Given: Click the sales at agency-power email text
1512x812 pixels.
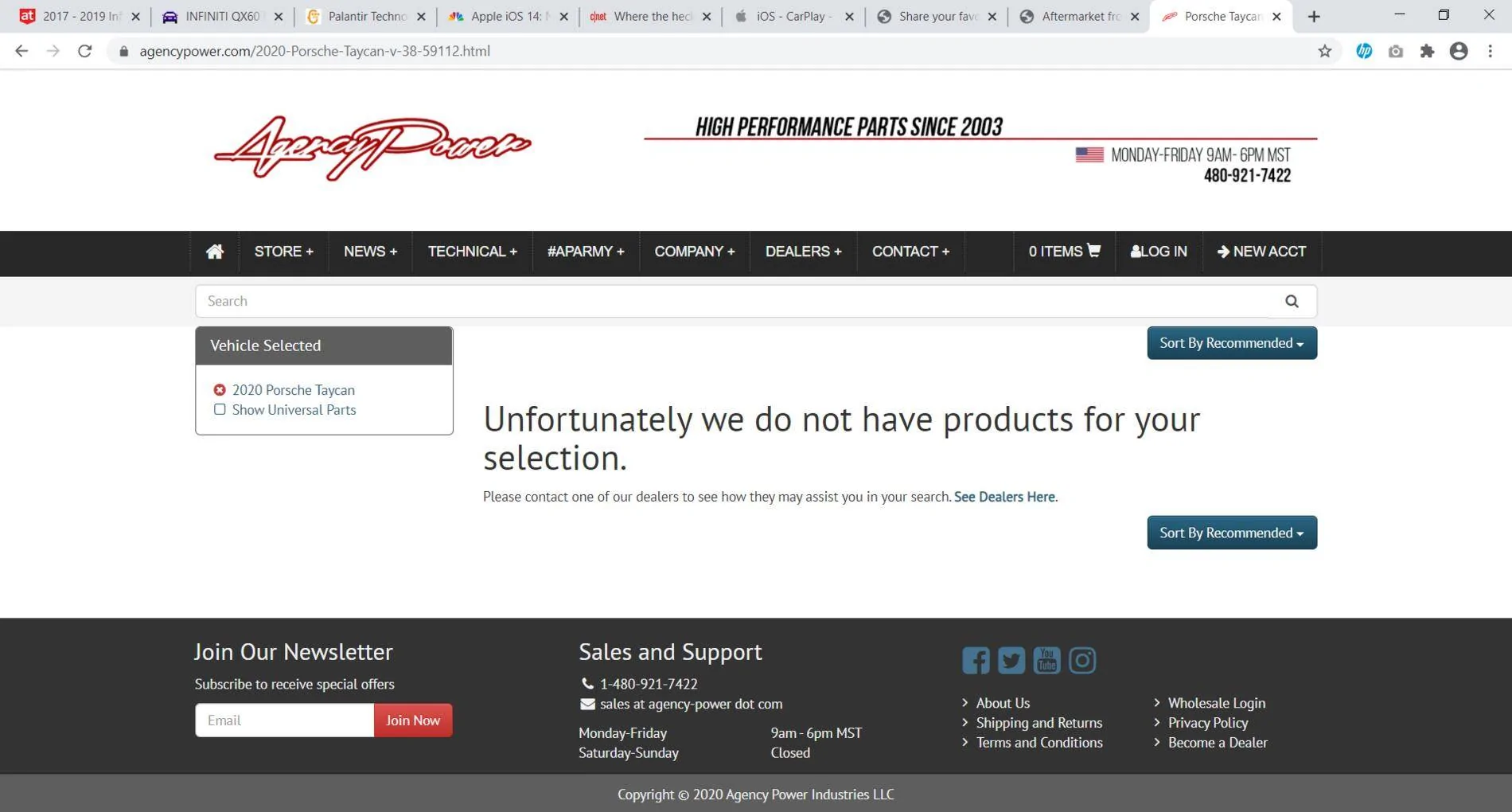Looking at the screenshot, I should coord(691,704).
